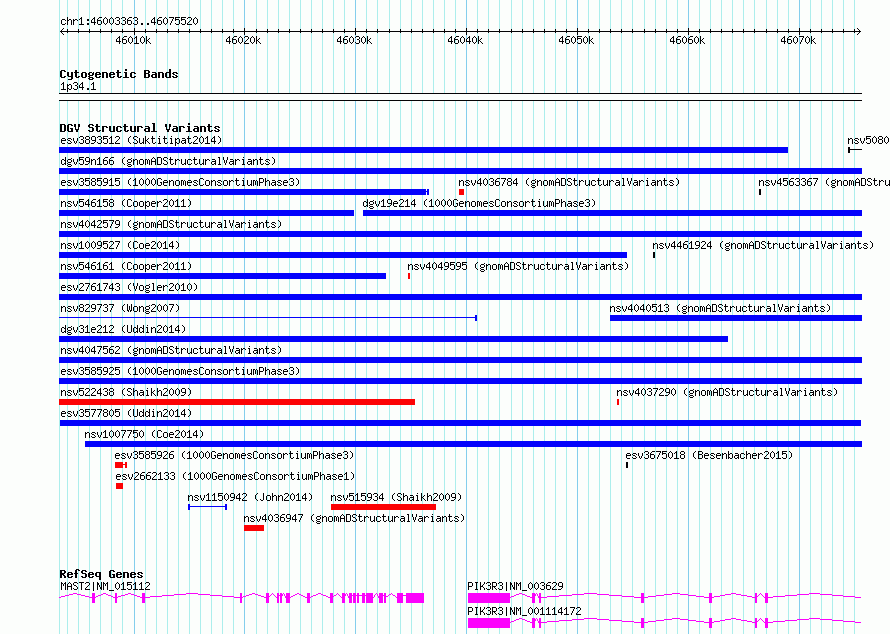890x634 pixels.
Task: Open dgv31e212 (Uddin2014) variant label
Action: [123, 329]
